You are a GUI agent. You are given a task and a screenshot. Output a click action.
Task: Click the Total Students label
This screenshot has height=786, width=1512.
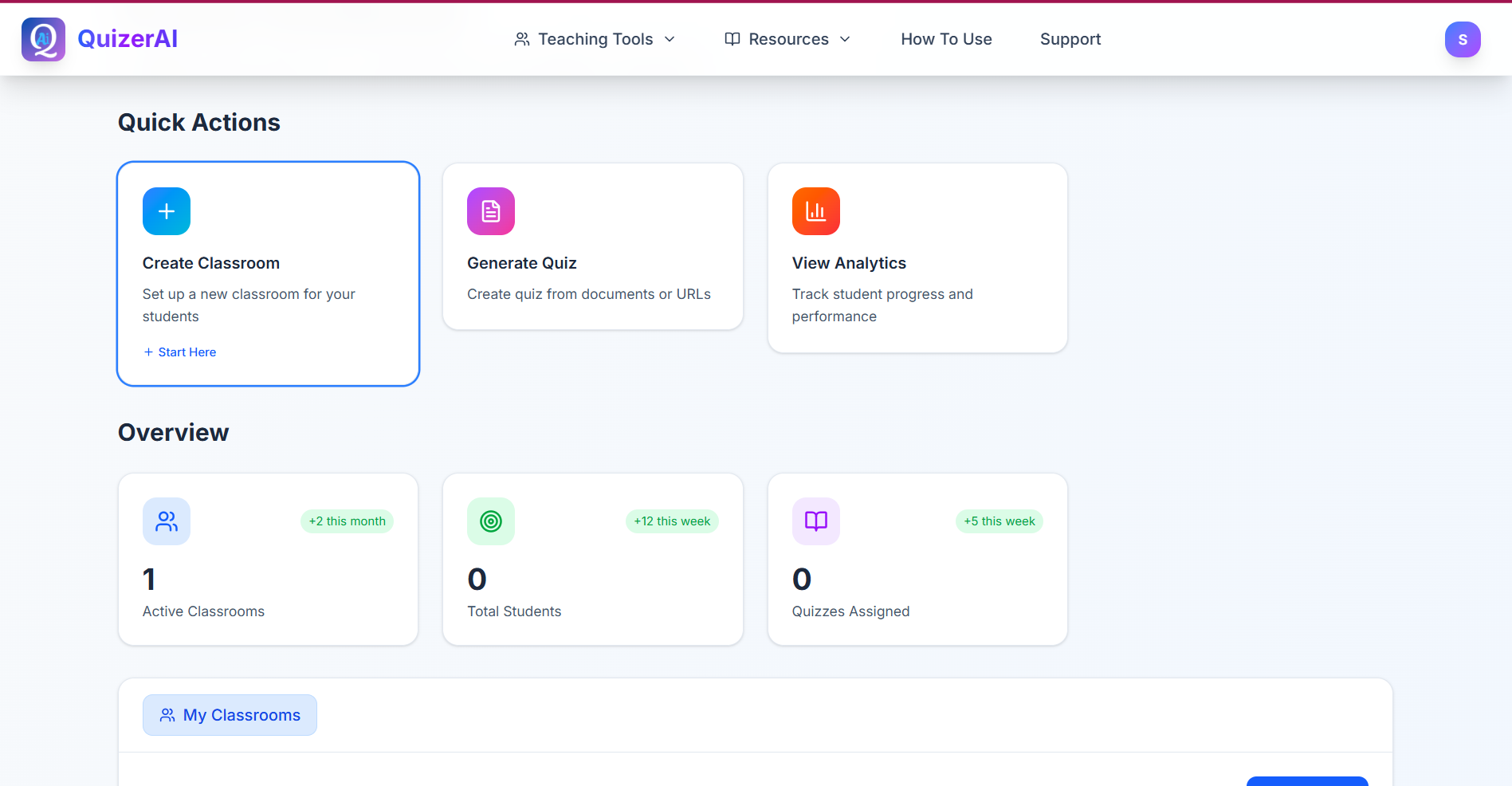[514, 611]
